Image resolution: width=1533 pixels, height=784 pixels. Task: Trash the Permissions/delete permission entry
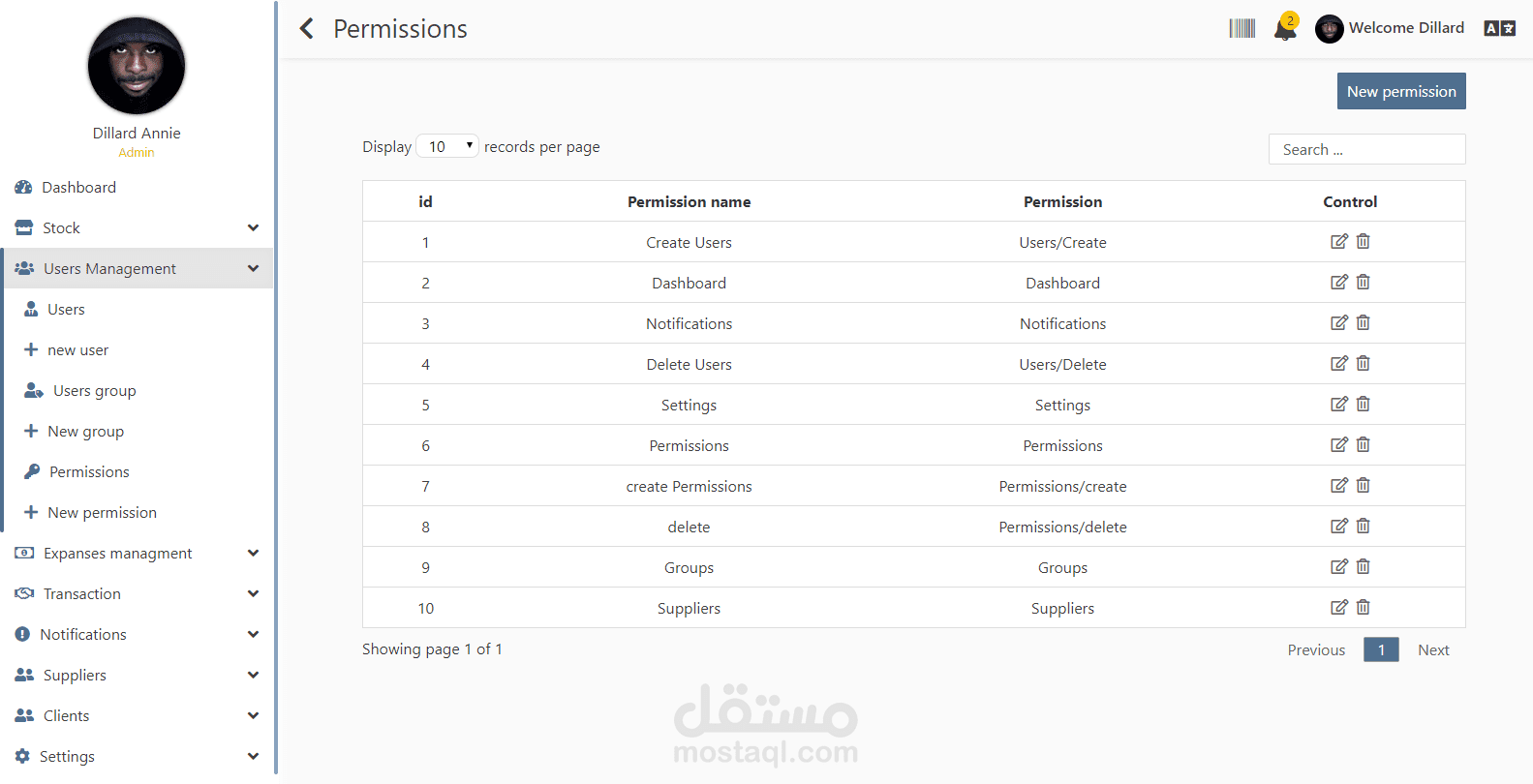1363,527
